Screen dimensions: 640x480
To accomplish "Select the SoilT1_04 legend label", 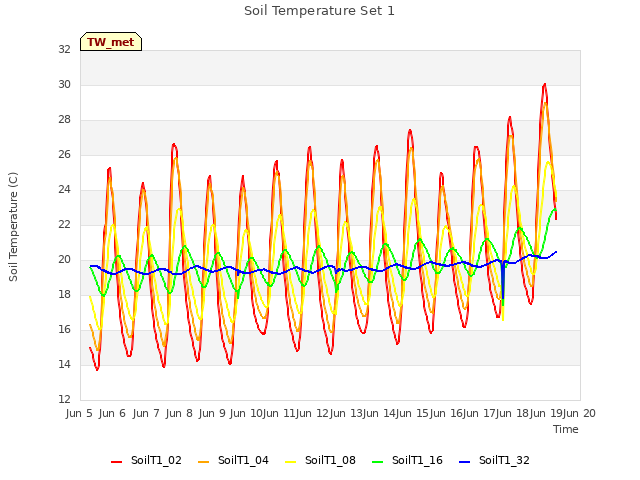I will click(243, 460).
